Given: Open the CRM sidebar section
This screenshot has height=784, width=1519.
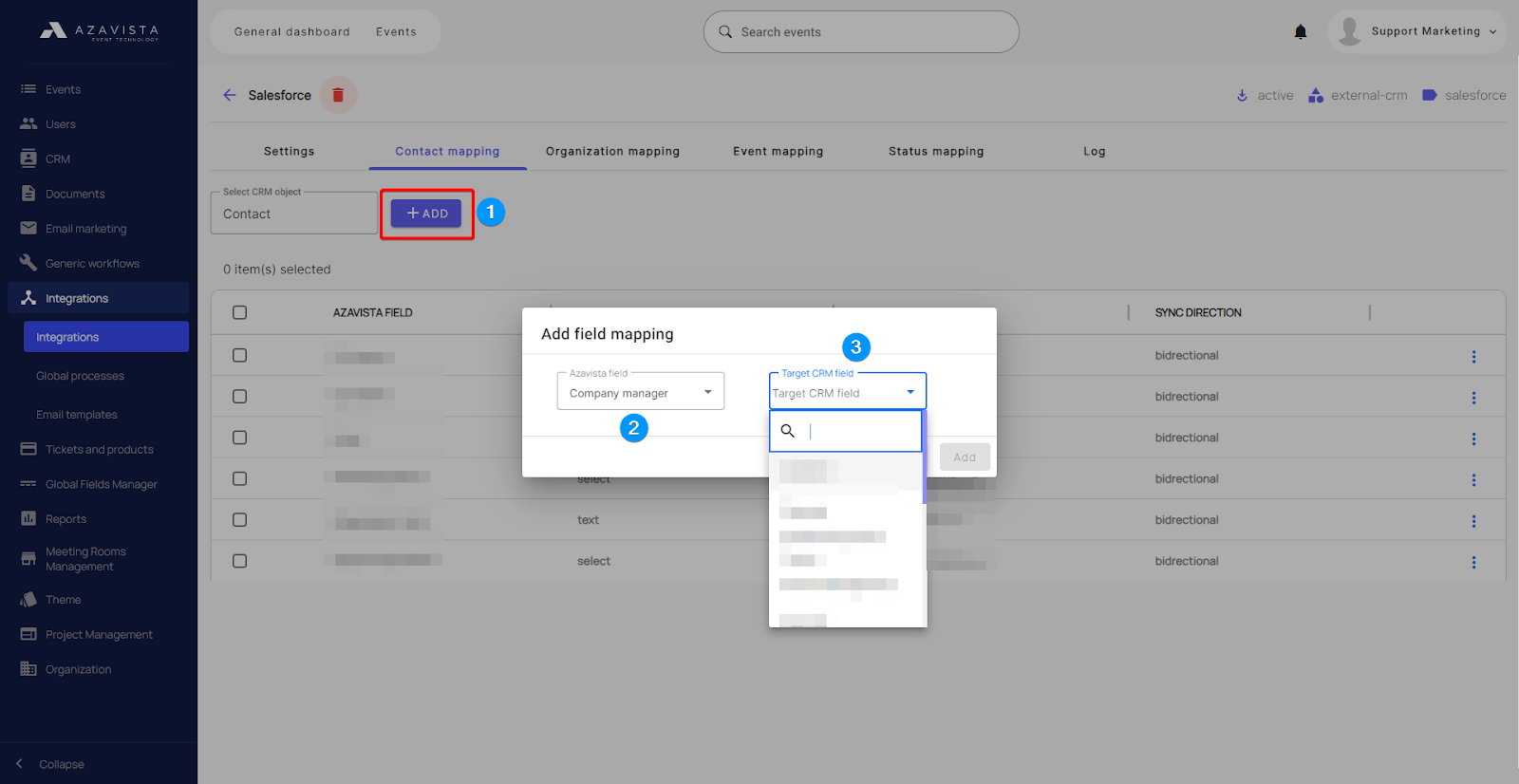Looking at the screenshot, I should pos(58,159).
